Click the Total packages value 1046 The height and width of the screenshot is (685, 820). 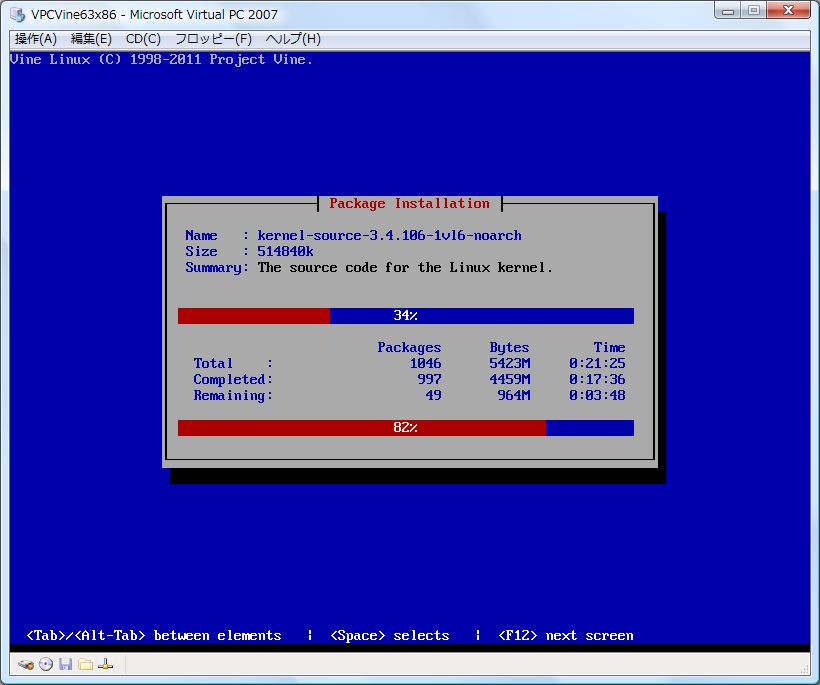click(425, 363)
